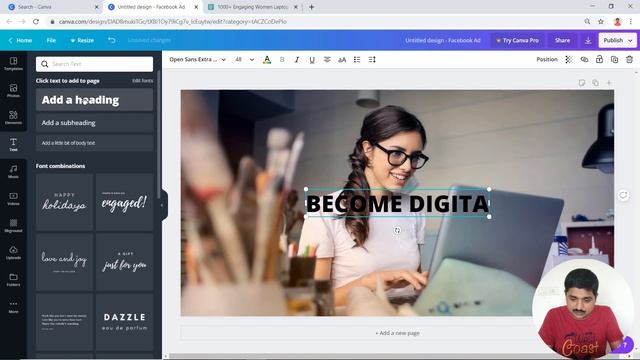
Task: Click Add a subheading
Action: click(x=94, y=123)
